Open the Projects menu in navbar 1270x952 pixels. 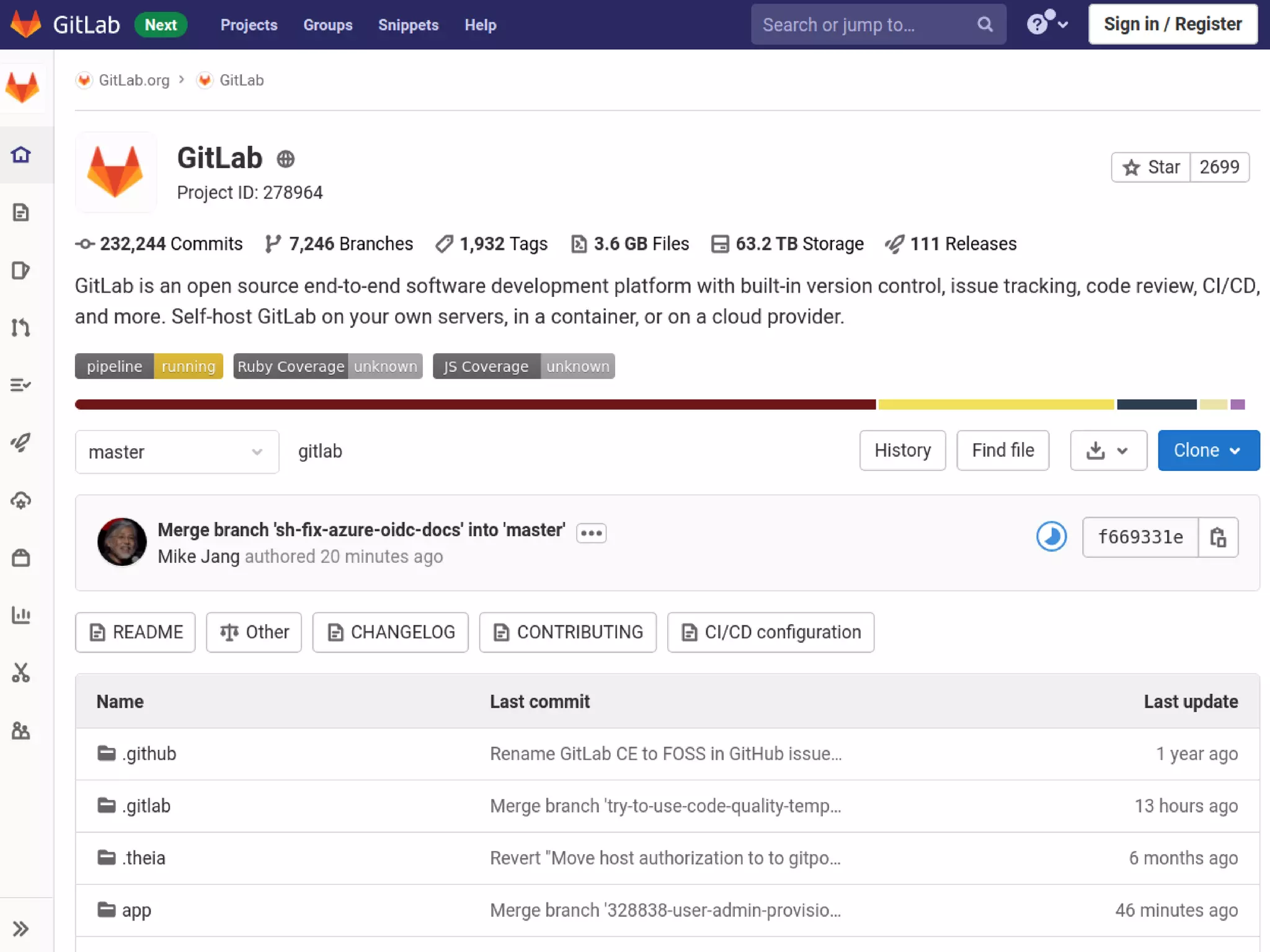click(249, 25)
